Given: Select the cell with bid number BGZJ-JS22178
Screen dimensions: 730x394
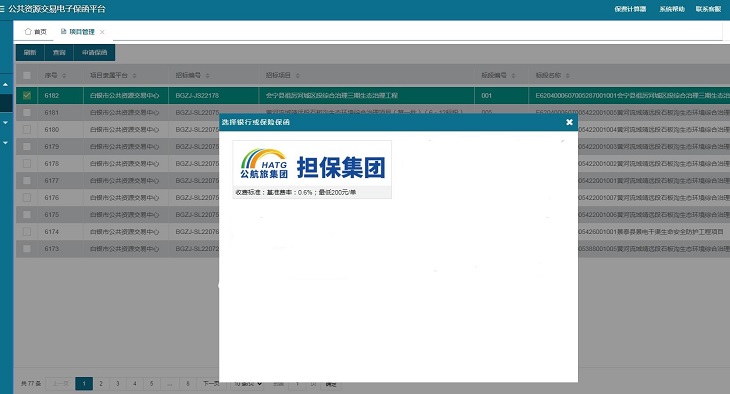Looking at the screenshot, I should pyautogui.click(x=213, y=95).
